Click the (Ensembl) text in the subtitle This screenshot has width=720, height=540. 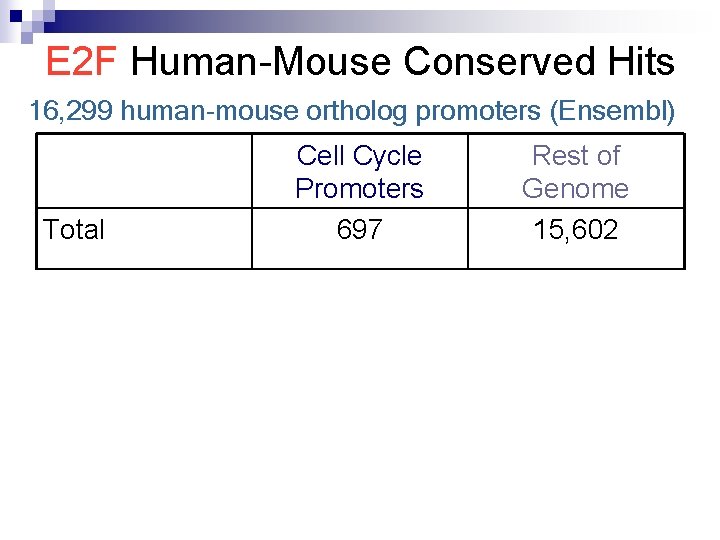point(612,111)
